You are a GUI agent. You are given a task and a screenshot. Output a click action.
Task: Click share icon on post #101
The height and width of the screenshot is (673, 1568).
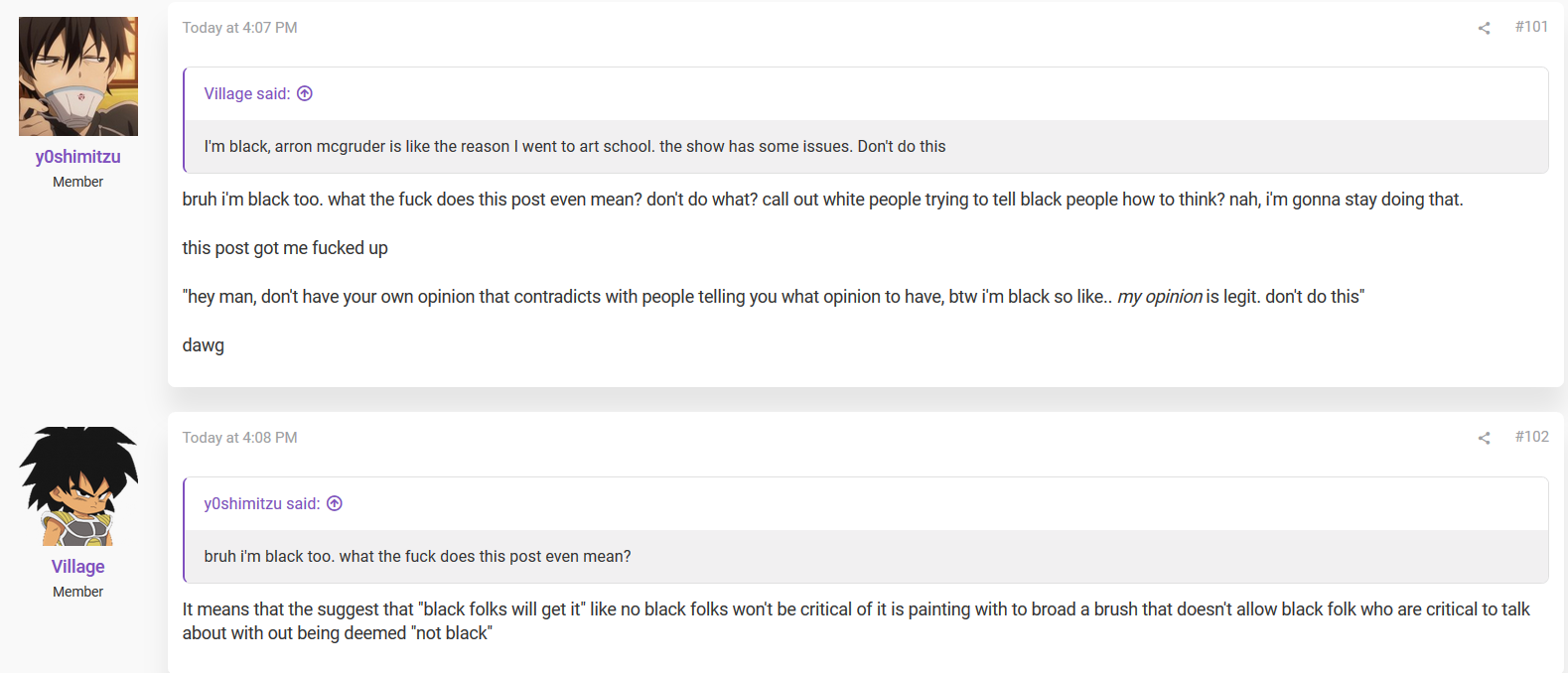coord(1484,28)
